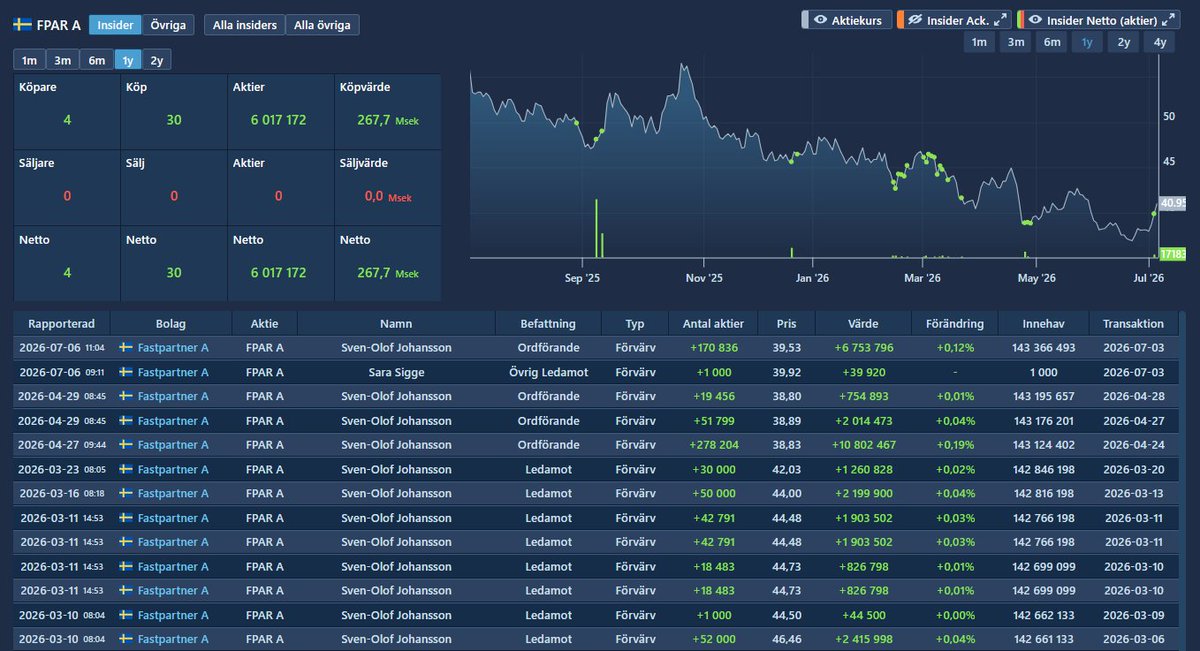The height and width of the screenshot is (651, 1200).
Task: Click flag icon in the 2026-03-23 row
Action: [x=126, y=469]
